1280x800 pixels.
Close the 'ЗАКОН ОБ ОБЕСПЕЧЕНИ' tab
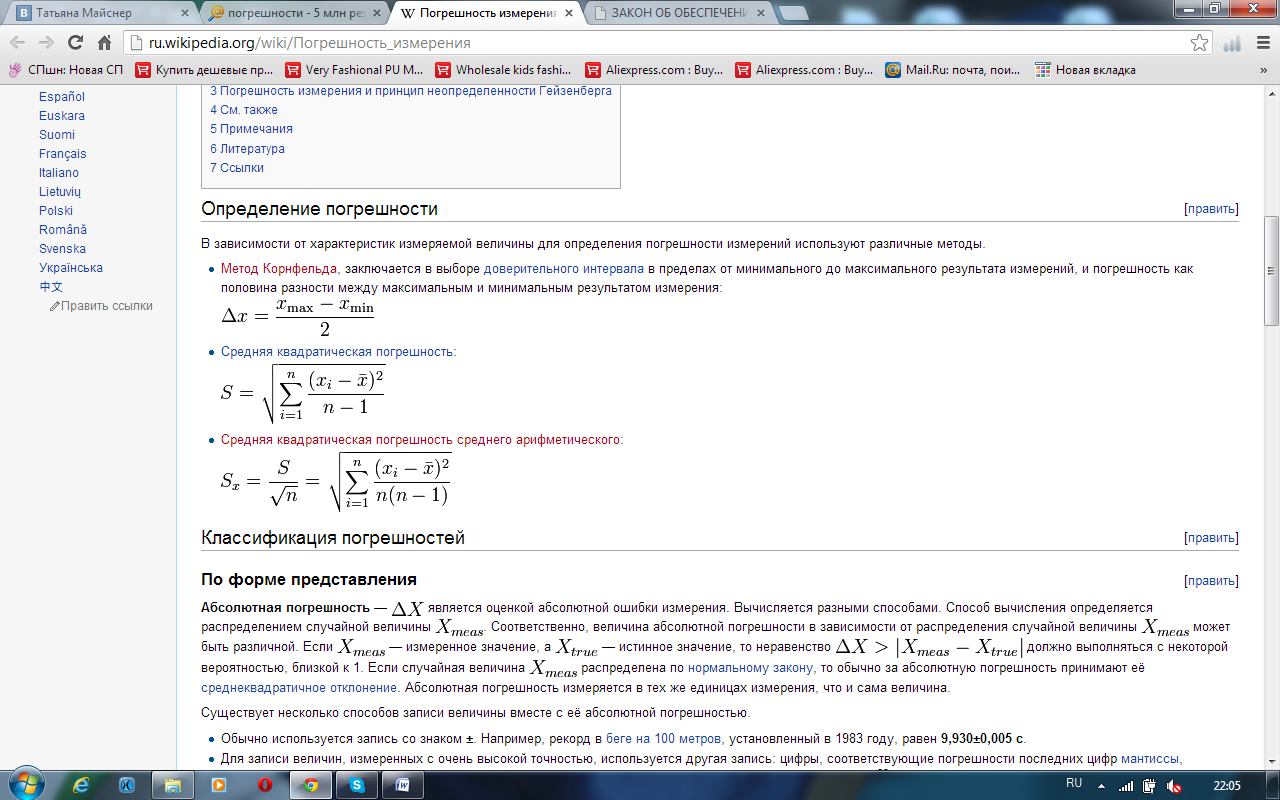pyautogui.click(x=763, y=14)
